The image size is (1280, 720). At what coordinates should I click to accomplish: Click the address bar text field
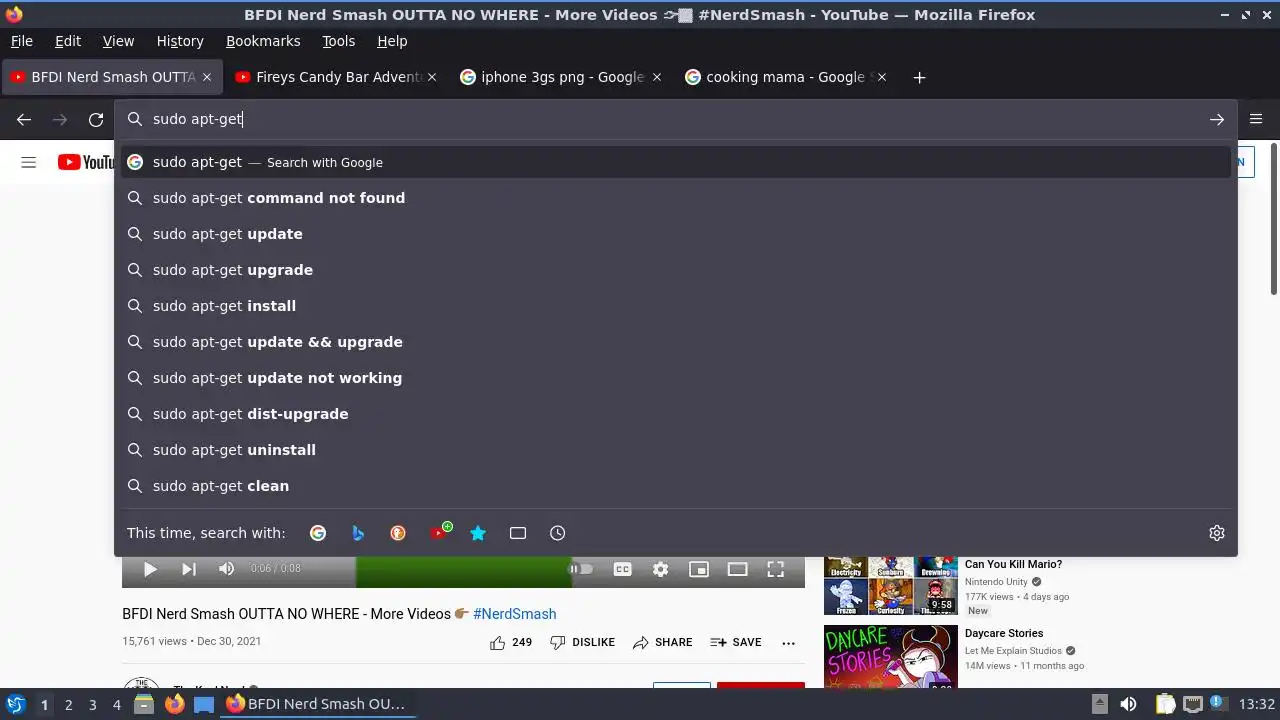pyautogui.click(x=675, y=119)
